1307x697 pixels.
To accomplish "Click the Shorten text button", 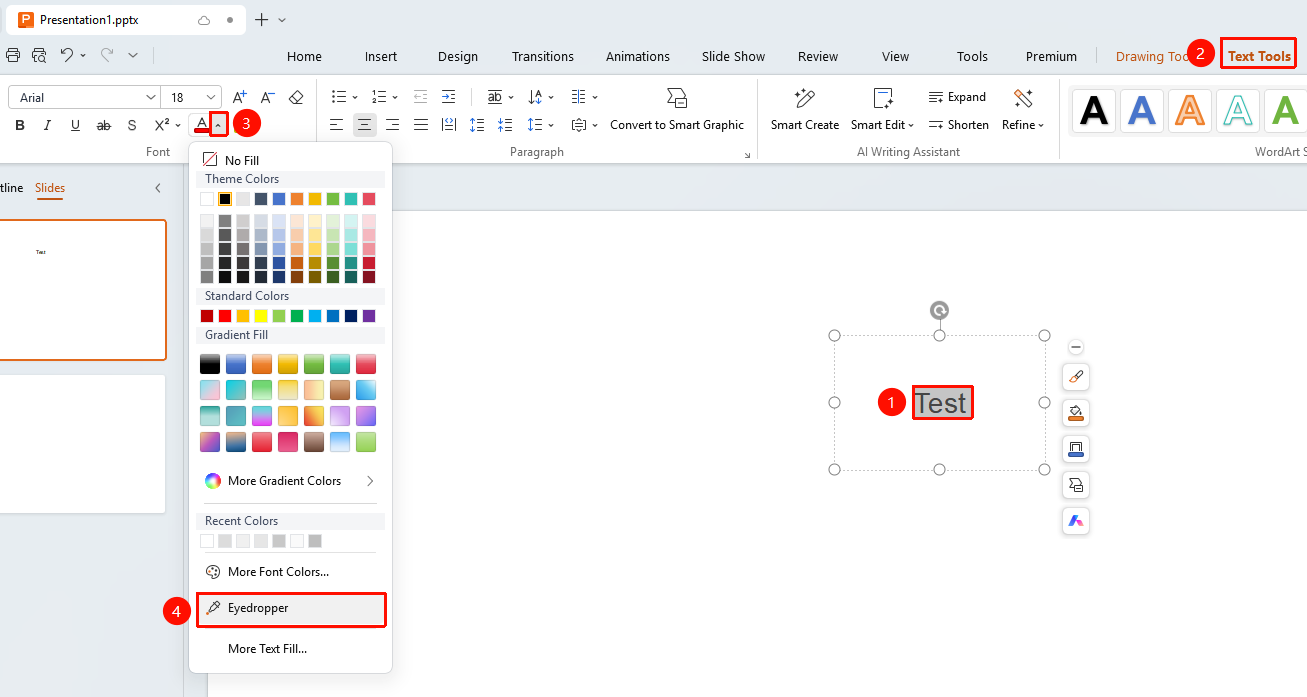I will (958, 125).
